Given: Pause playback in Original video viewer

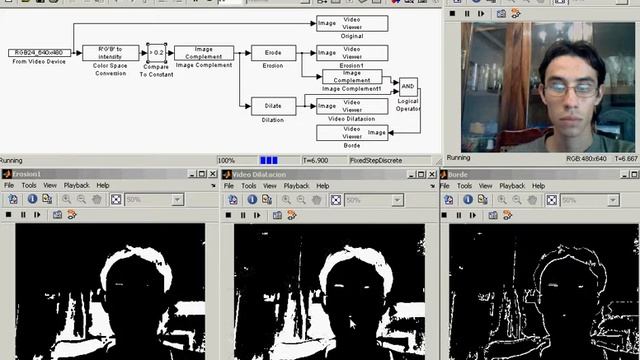Looking at the screenshot, I should pos(467,13).
